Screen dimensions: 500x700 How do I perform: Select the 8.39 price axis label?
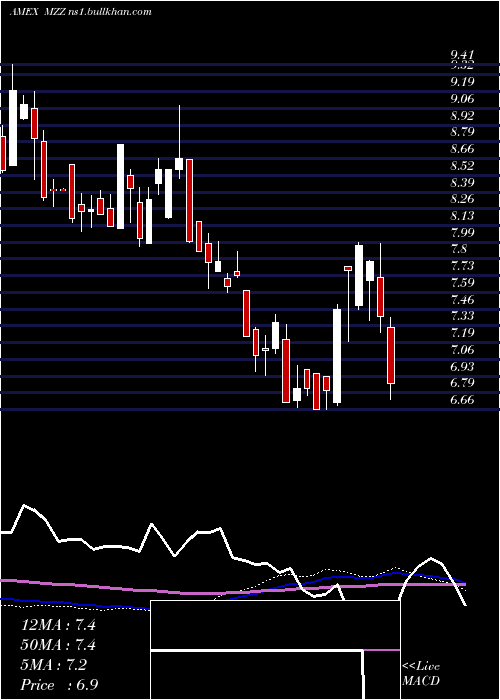click(462, 183)
